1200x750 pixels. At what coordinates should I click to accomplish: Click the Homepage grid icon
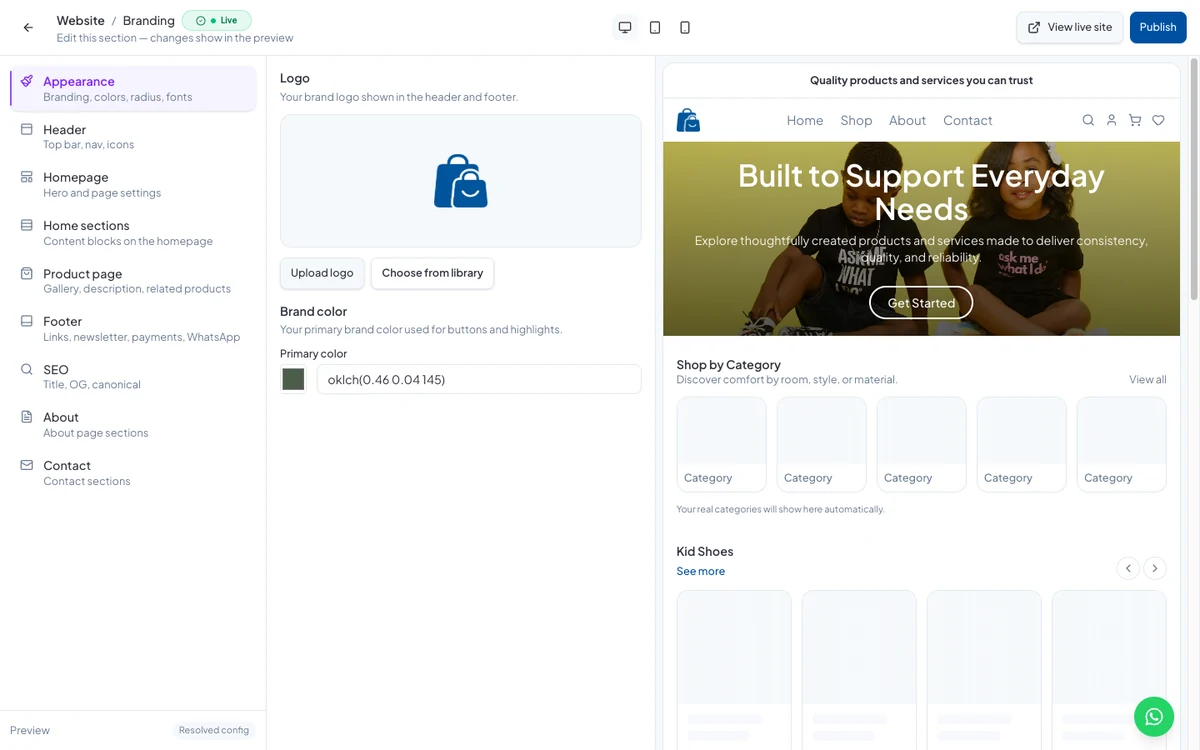pyautogui.click(x=27, y=177)
